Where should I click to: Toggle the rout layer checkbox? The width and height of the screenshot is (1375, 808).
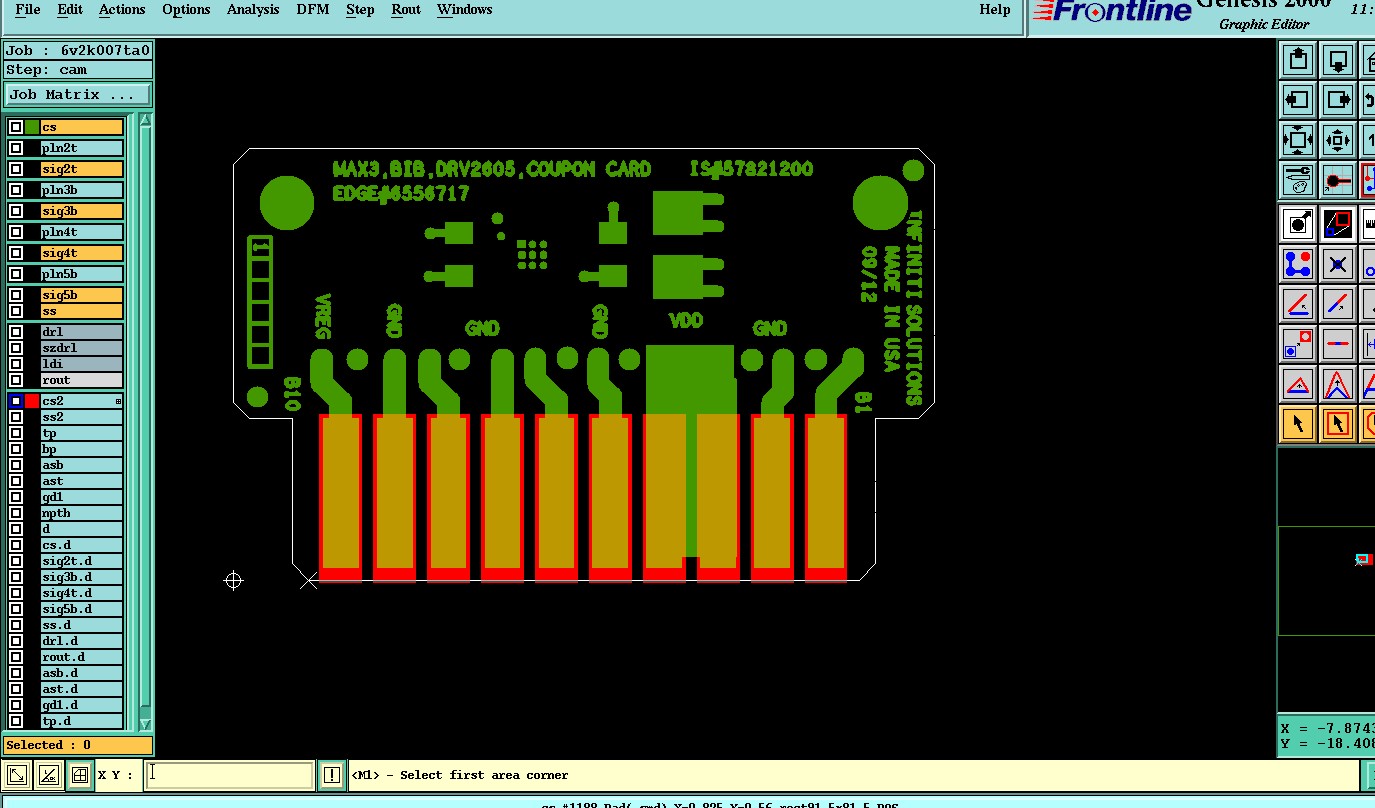16,380
